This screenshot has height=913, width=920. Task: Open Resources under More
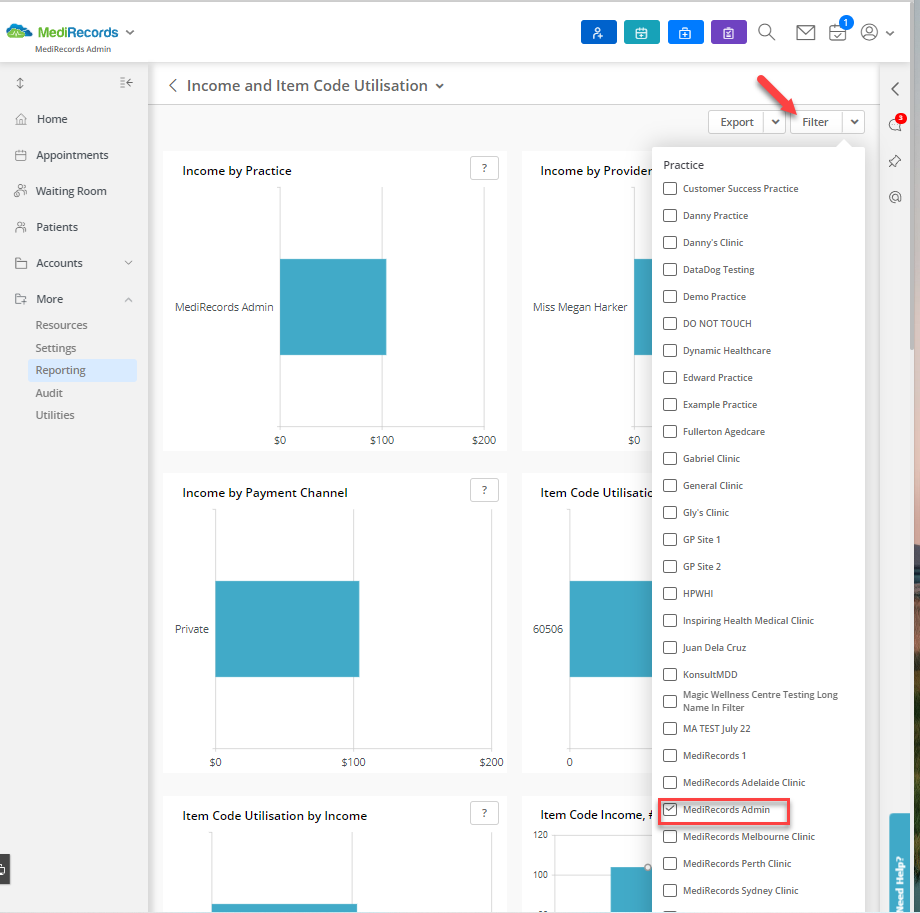(x=61, y=325)
